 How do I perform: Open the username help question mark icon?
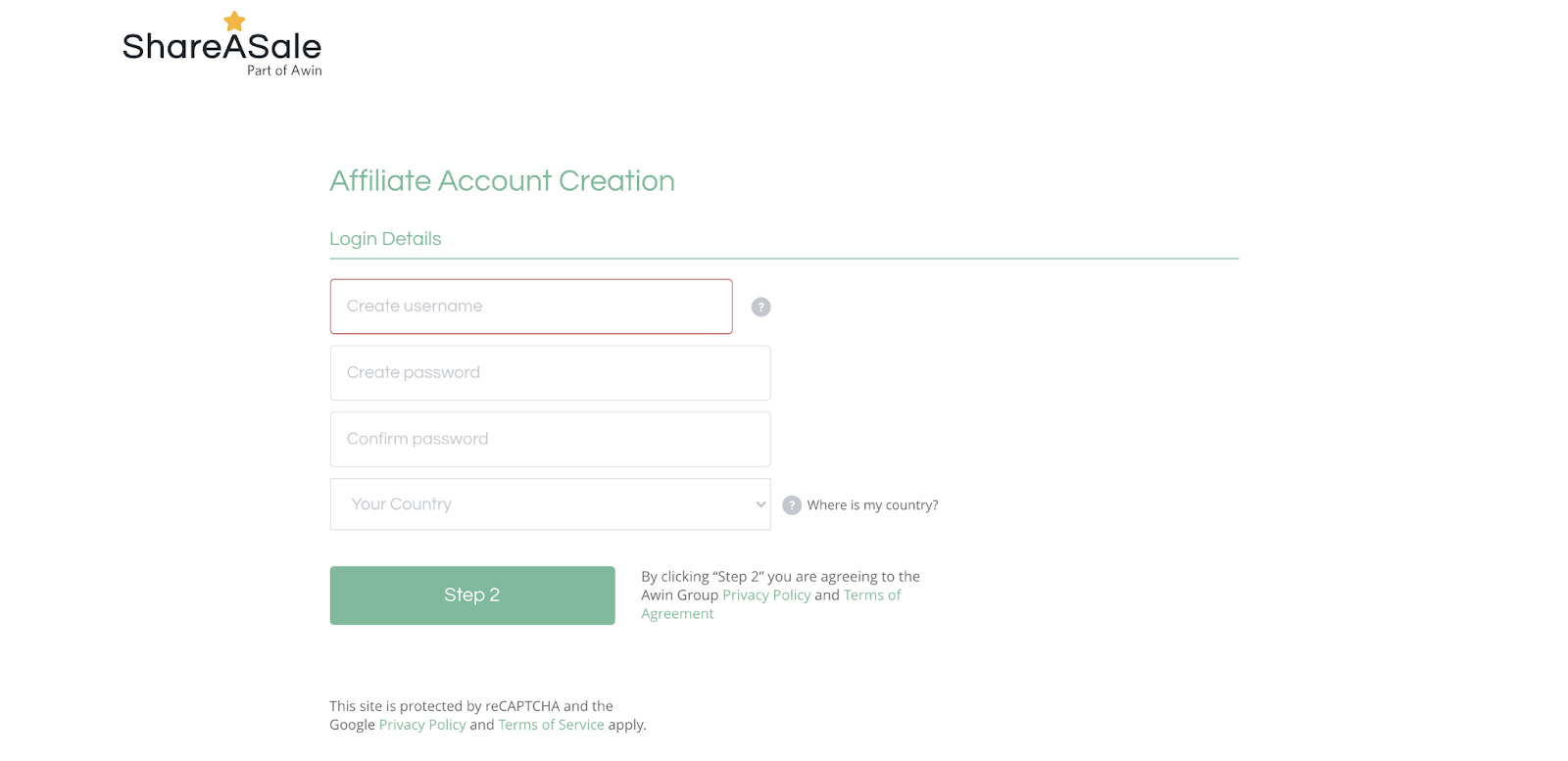coord(760,307)
